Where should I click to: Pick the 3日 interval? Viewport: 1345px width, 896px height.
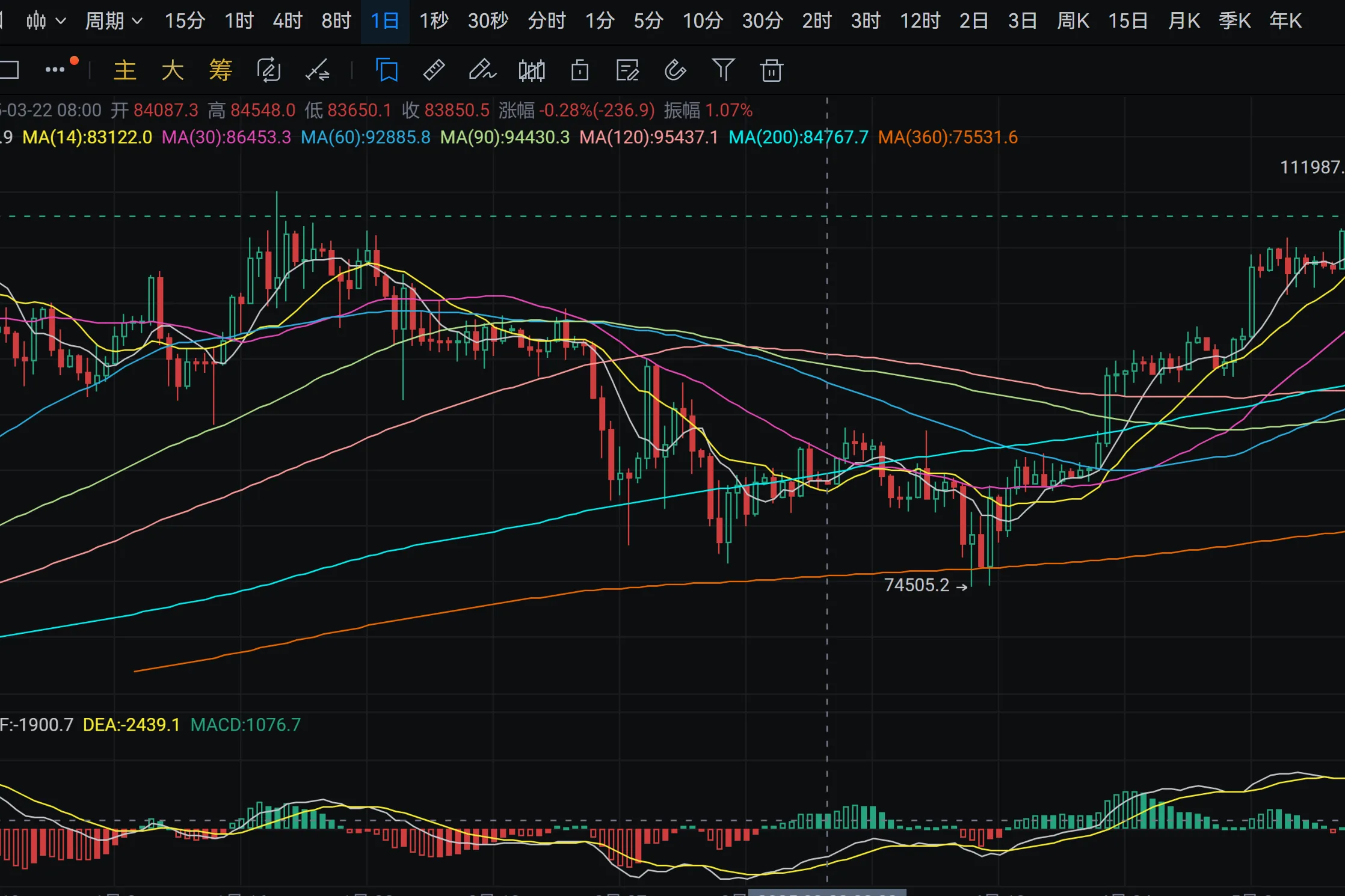1023,21
